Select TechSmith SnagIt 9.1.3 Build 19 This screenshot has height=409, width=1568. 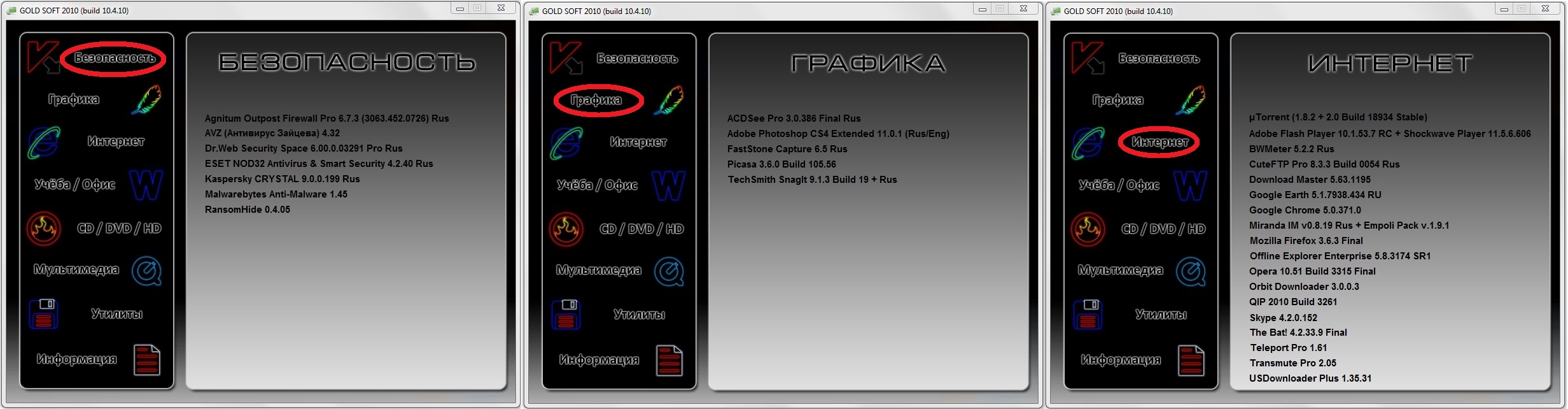tap(813, 180)
